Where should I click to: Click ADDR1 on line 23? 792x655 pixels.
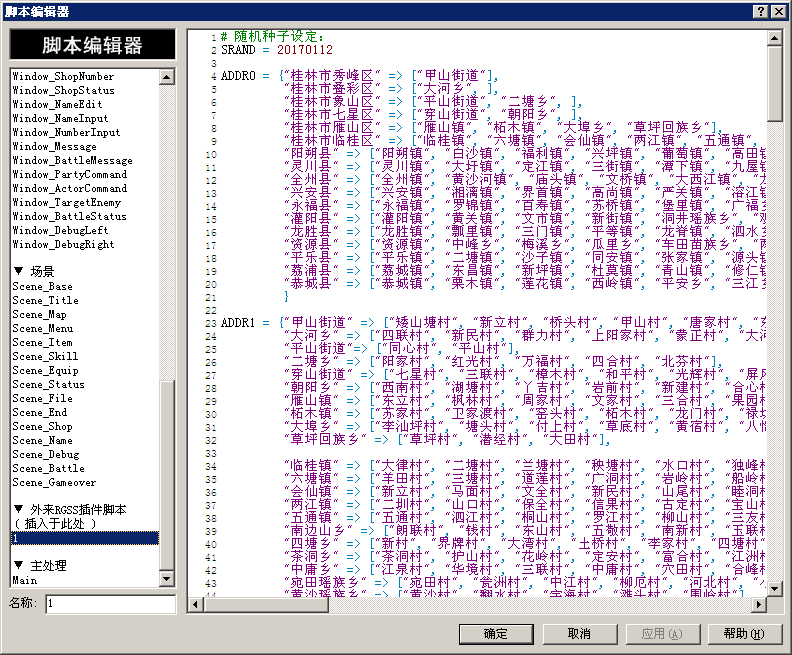point(238,323)
